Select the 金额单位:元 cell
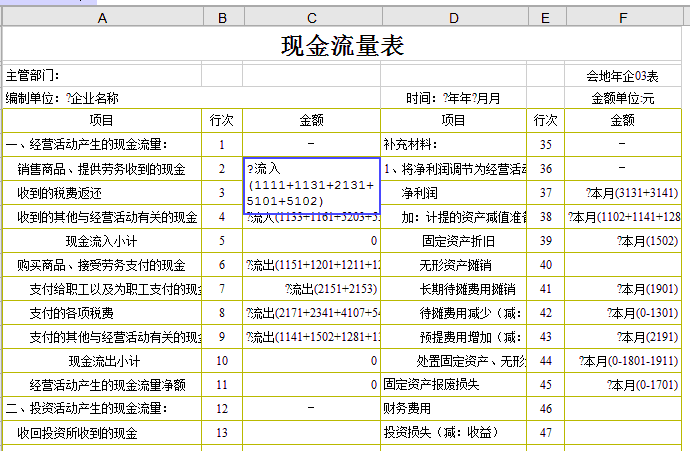 623,98
